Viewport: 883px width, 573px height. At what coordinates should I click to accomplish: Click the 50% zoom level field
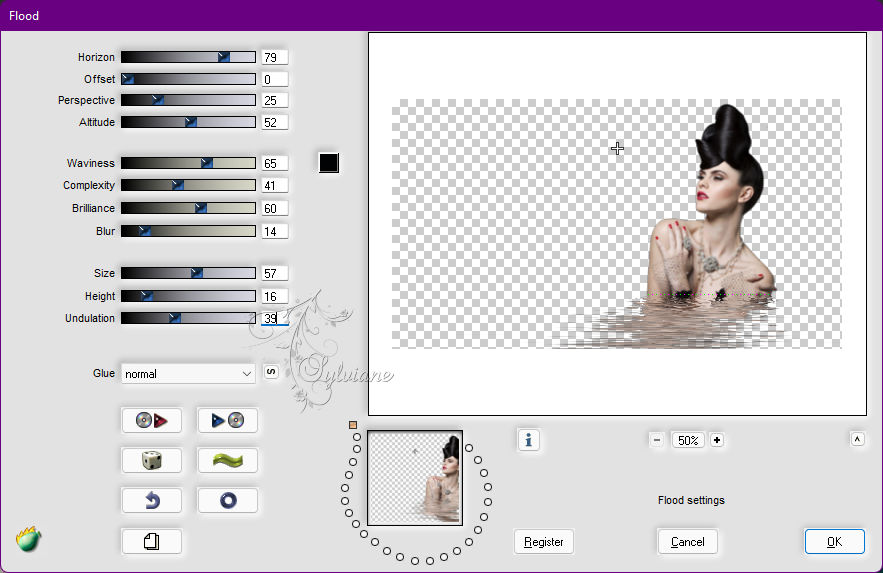[x=688, y=440]
